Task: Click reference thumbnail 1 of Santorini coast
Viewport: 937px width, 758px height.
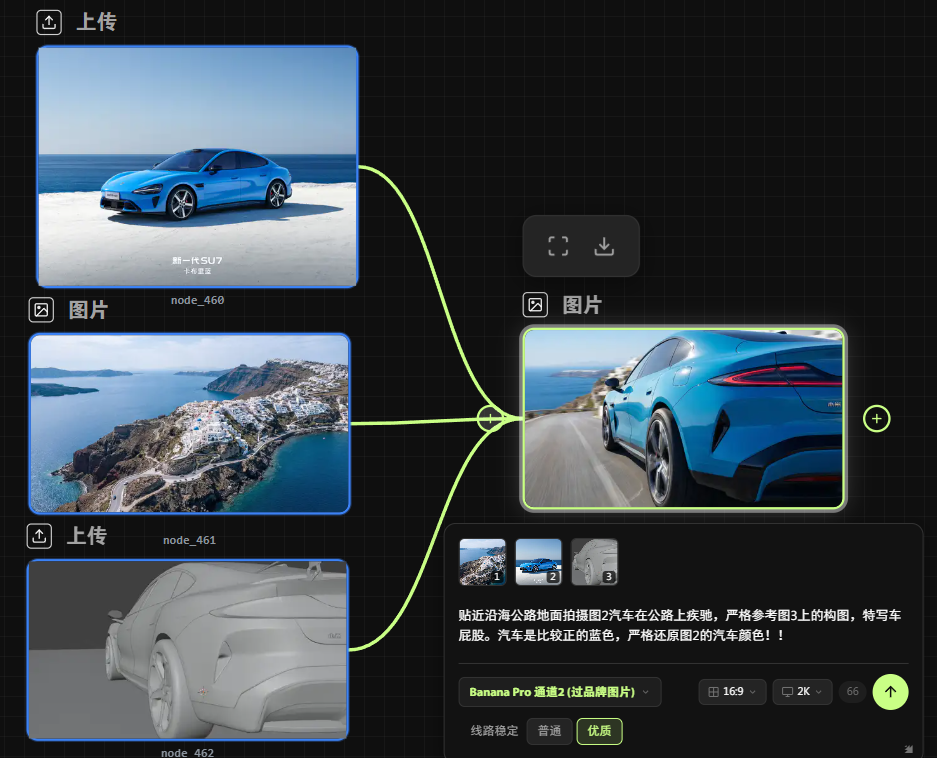Action: click(x=482, y=561)
